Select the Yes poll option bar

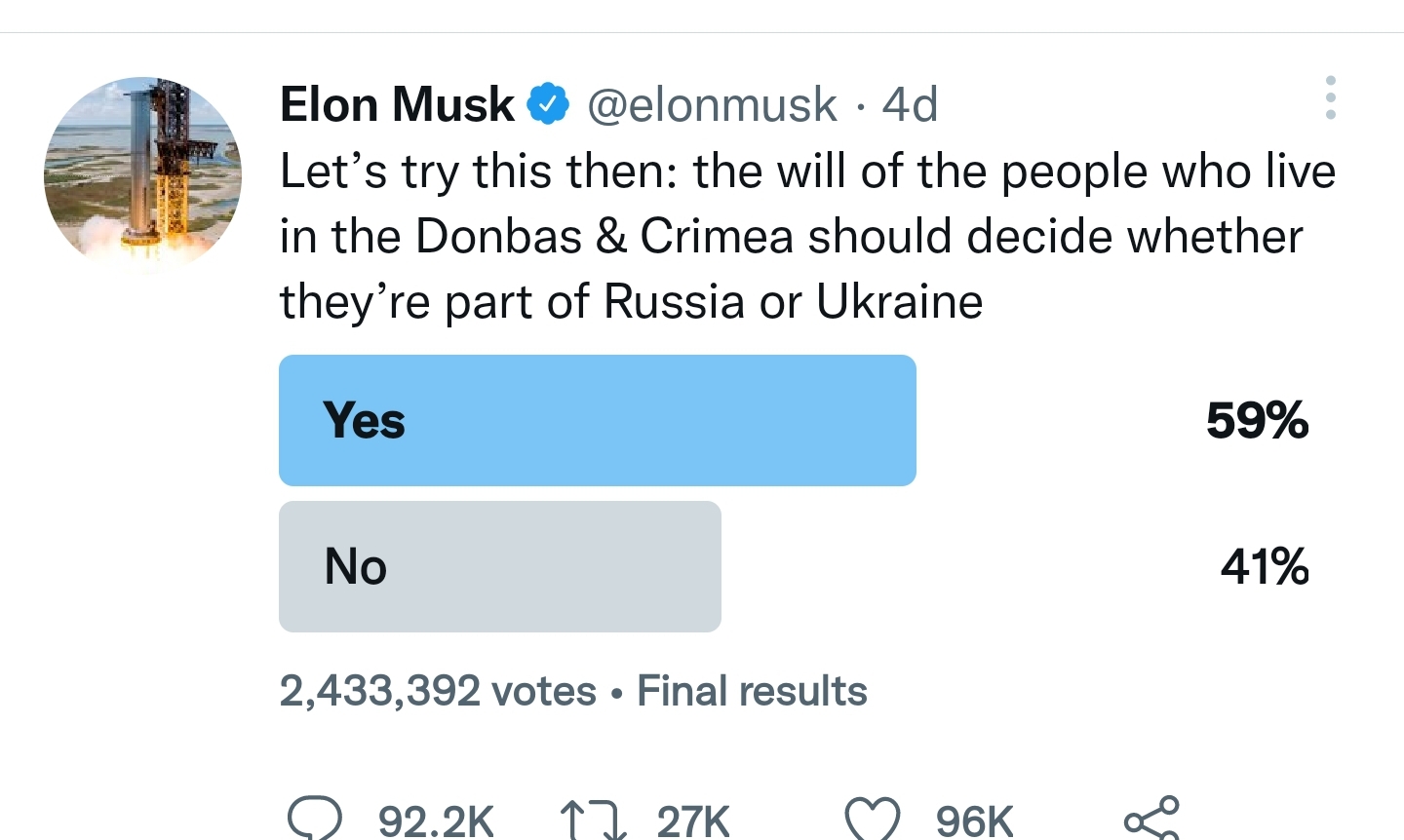pyautogui.click(x=598, y=420)
